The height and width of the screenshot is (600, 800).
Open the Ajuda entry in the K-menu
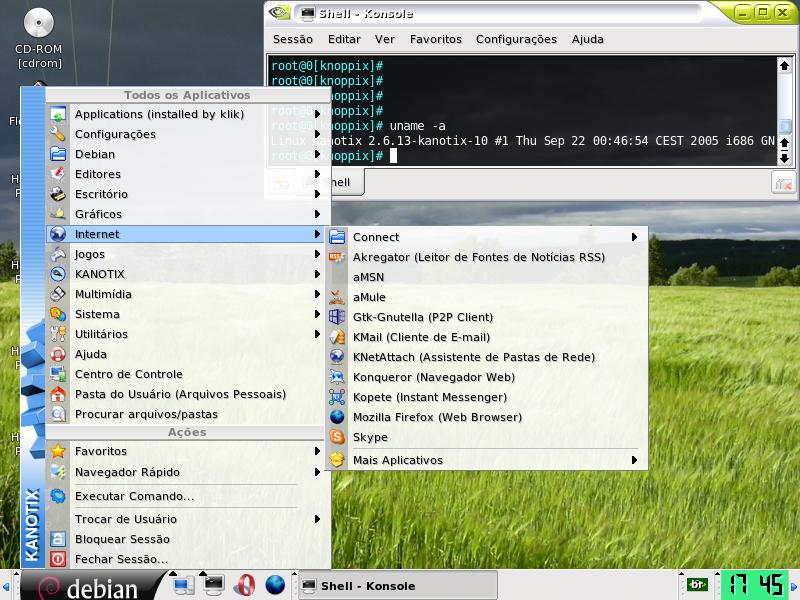(185, 354)
